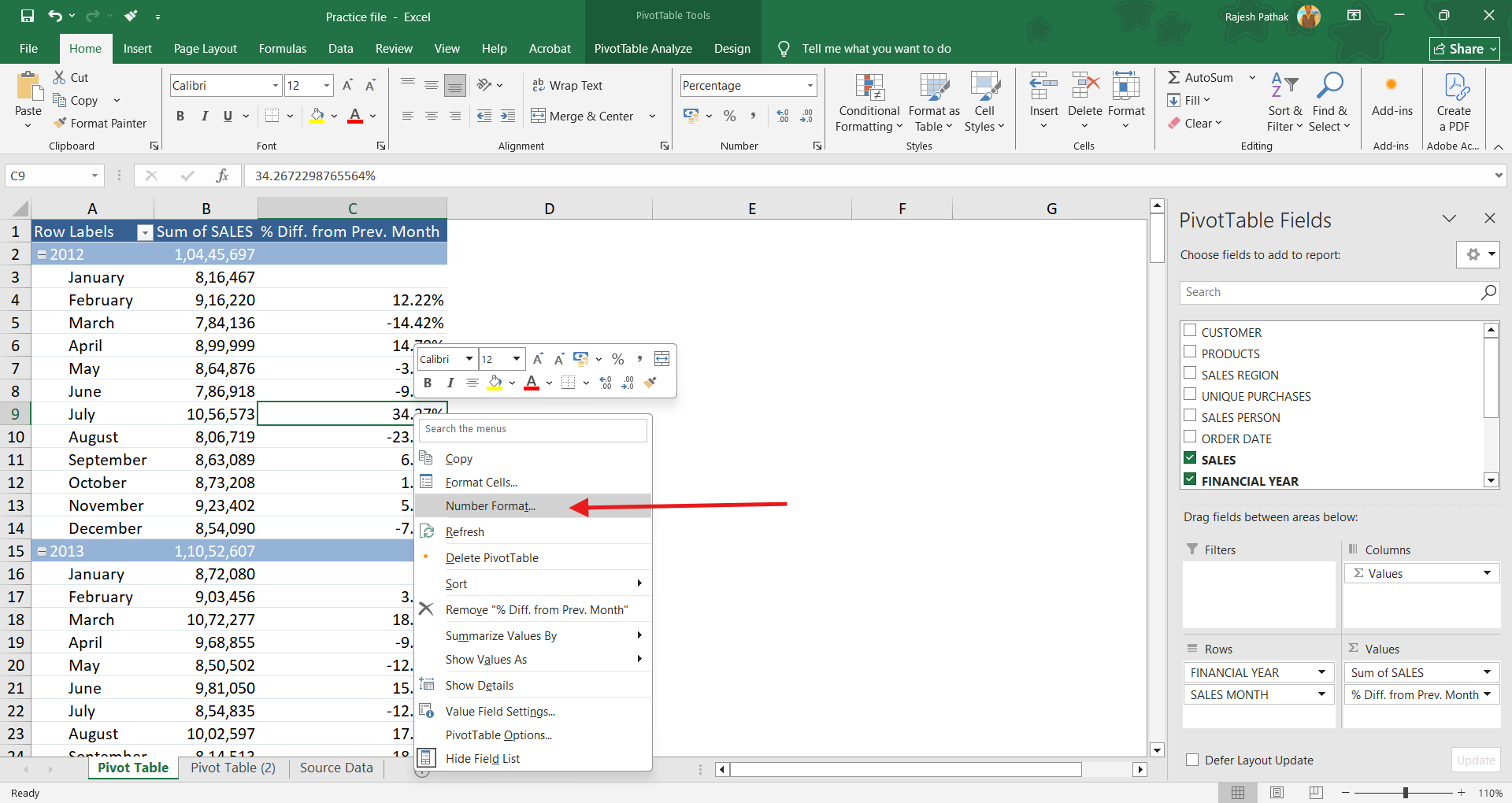Choose Number Format from context menu
Screen dimensions: 1512x803
tap(490, 505)
